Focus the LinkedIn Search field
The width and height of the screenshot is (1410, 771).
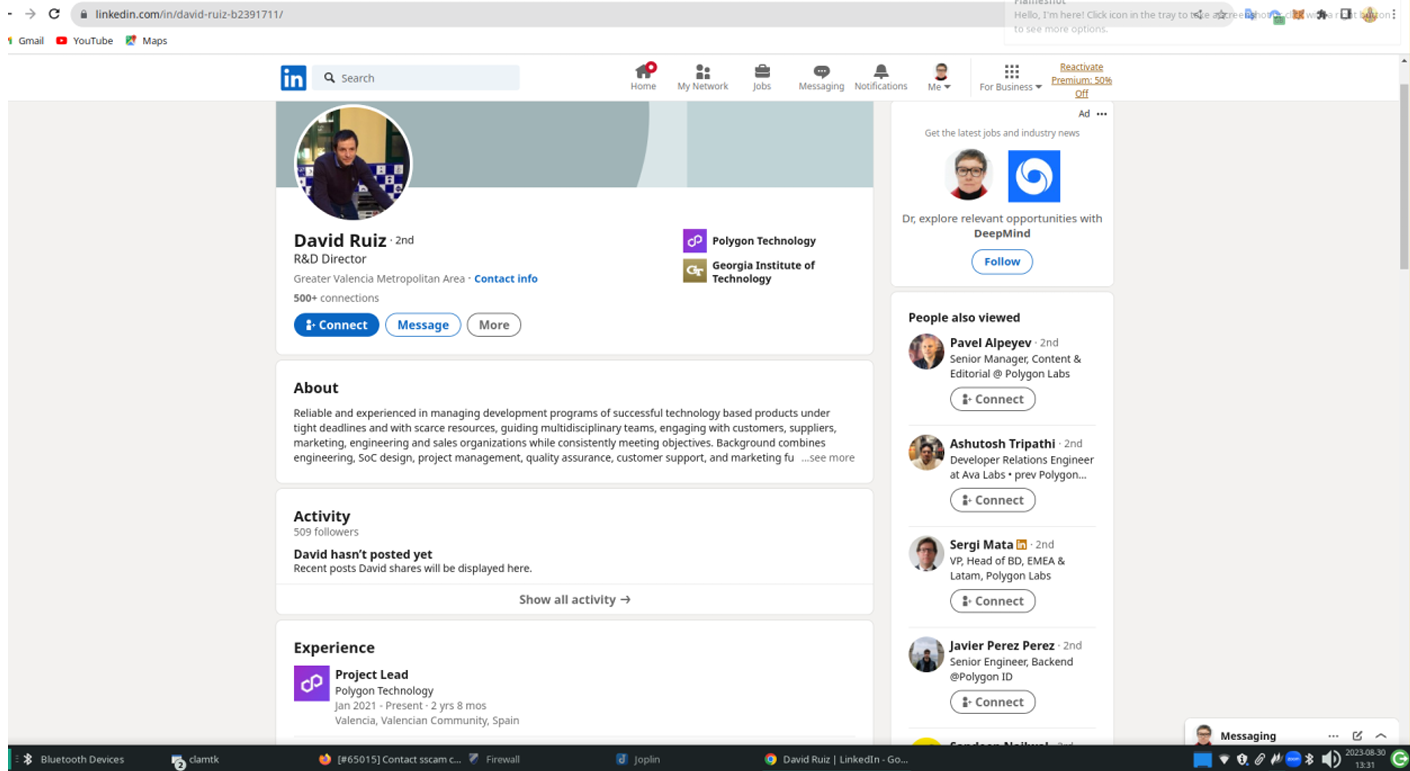coord(416,78)
